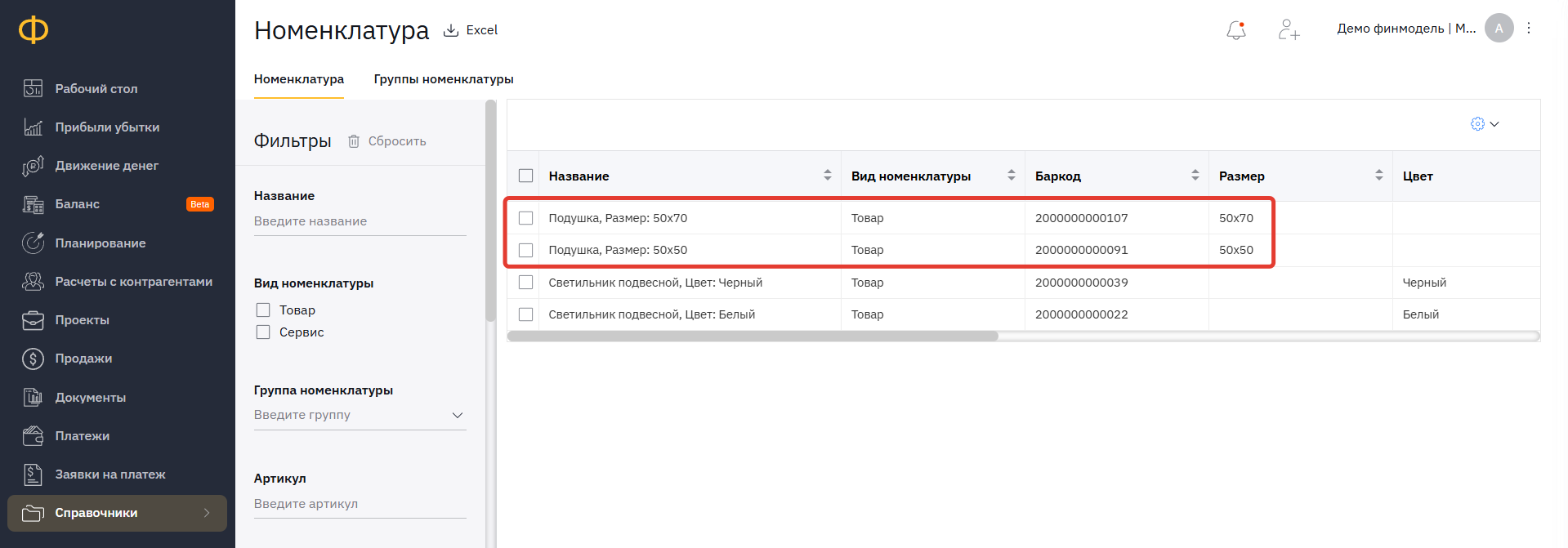This screenshot has width=1568, height=548.
Task: Sort by Баркод column arrows
Action: tap(1195, 176)
